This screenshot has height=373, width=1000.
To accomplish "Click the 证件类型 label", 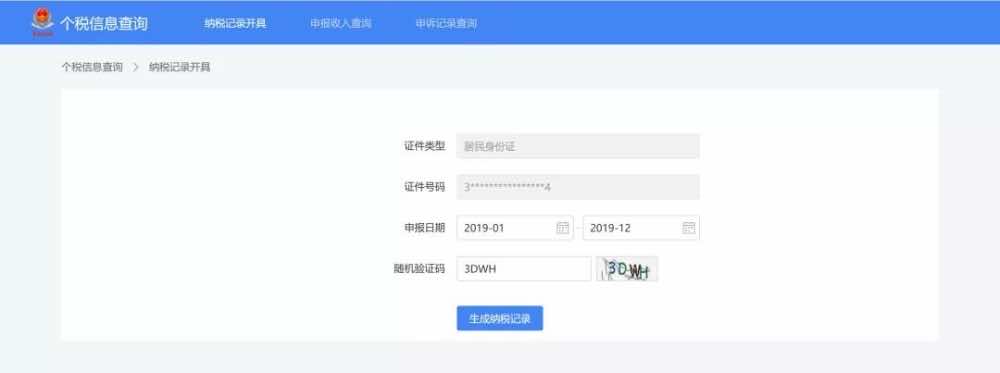I will (425, 146).
